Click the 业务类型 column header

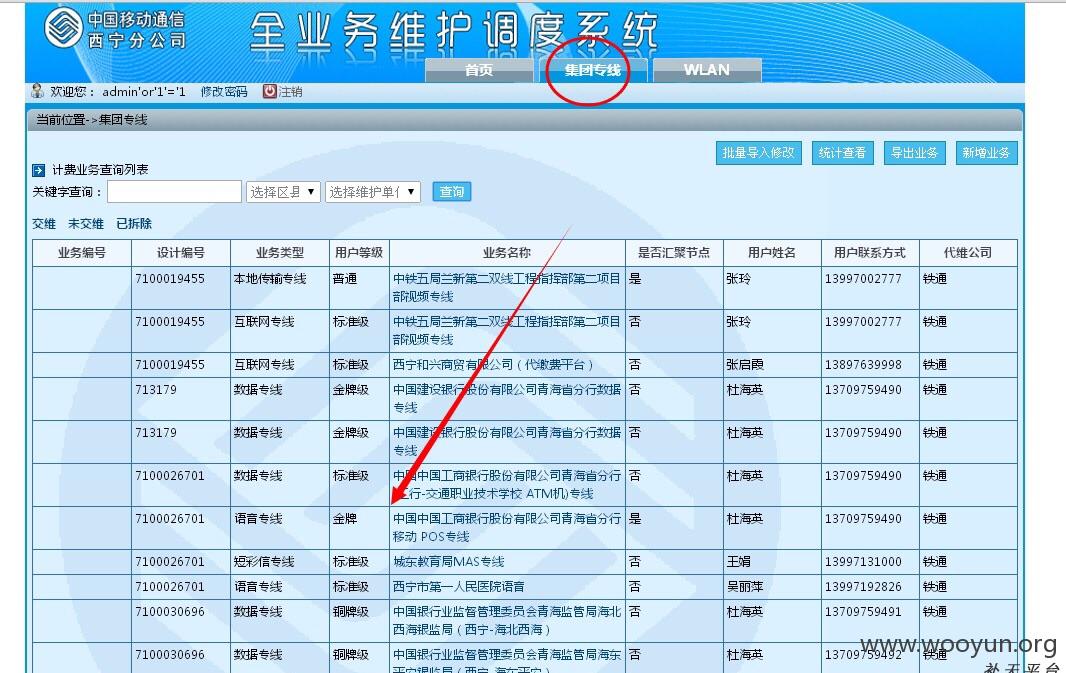(279, 253)
